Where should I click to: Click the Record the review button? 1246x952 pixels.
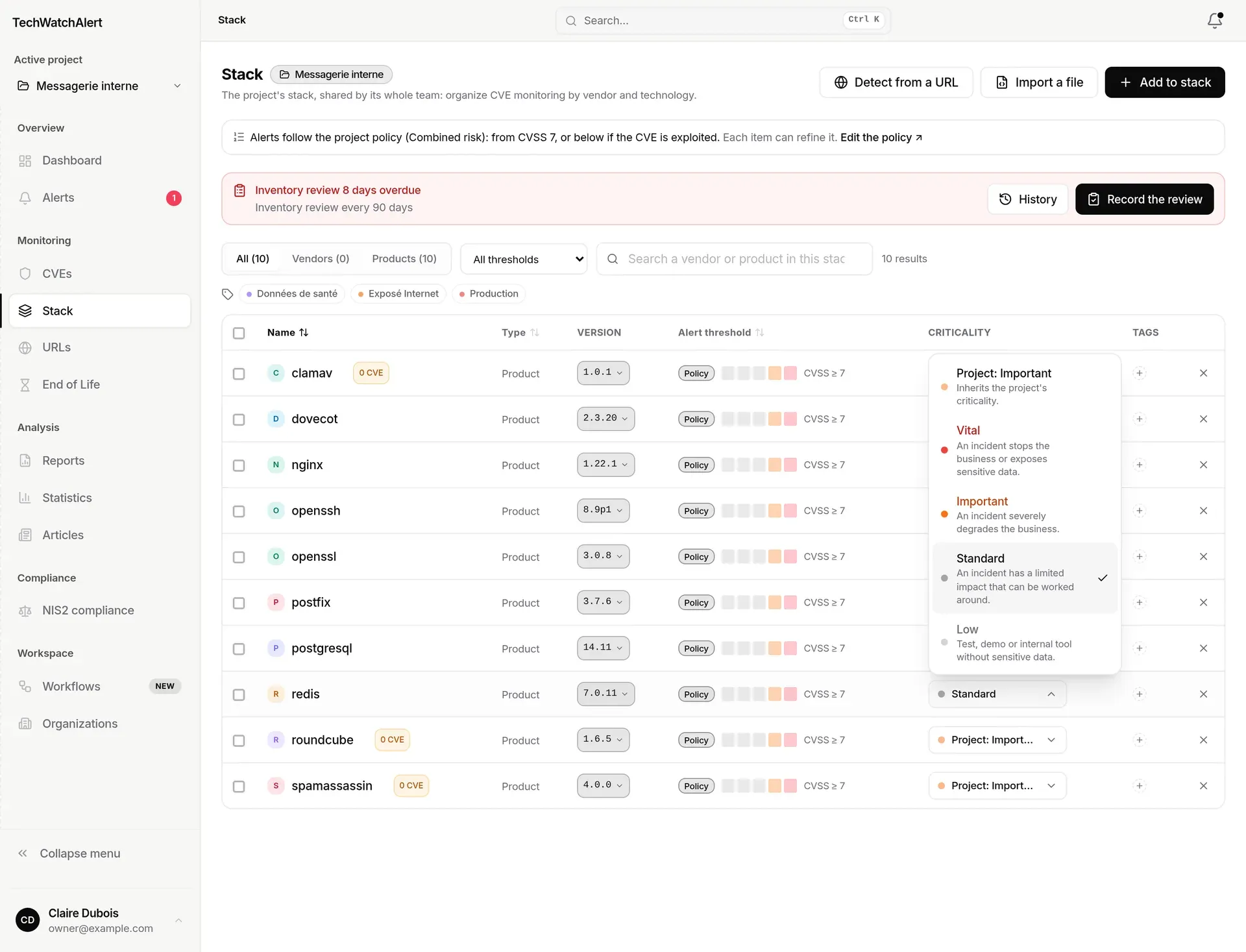(x=1144, y=199)
